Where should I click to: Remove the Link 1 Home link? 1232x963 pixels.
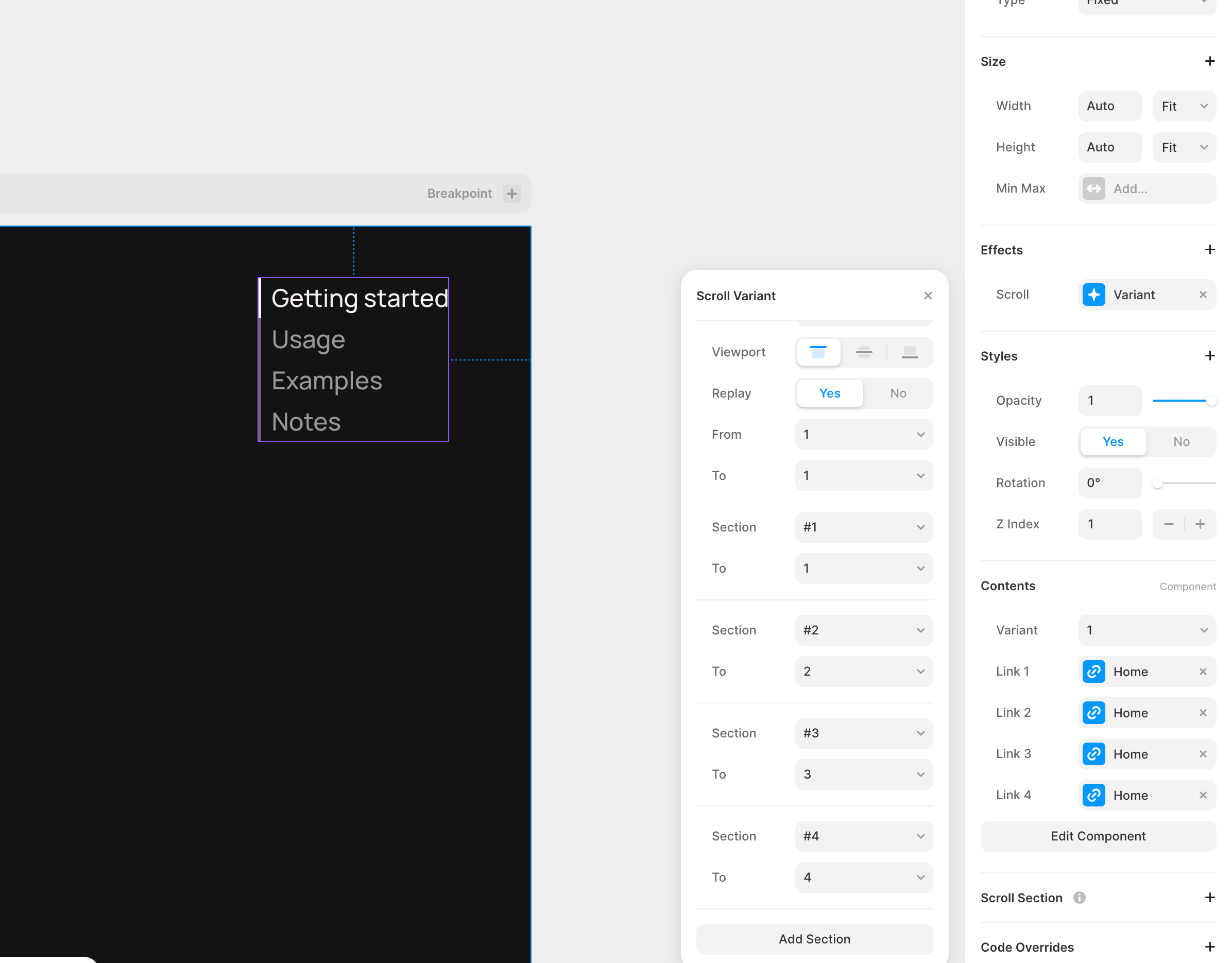pyautogui.click(x=1203, y=672)
